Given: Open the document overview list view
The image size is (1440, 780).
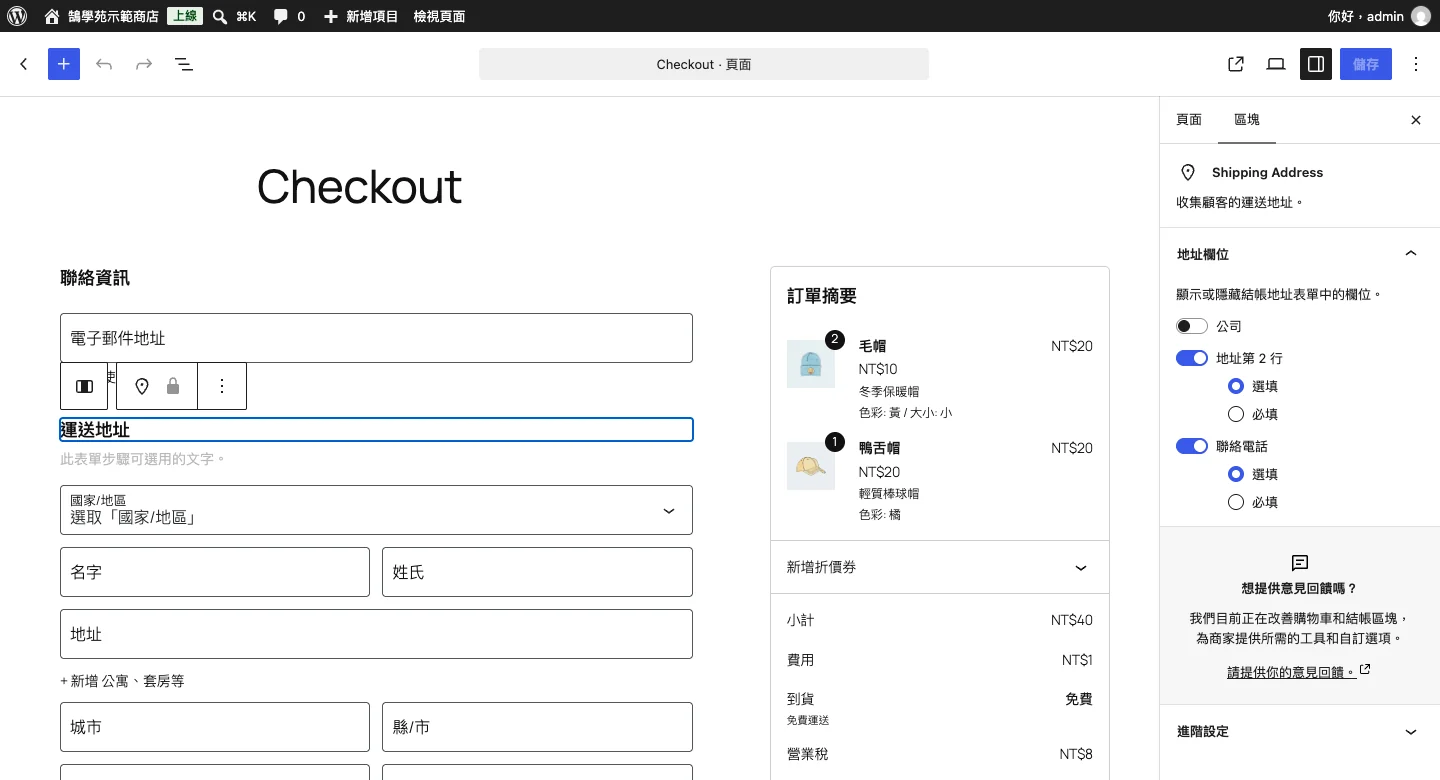Looking at the screenshot, I should (x=184, y=64).
